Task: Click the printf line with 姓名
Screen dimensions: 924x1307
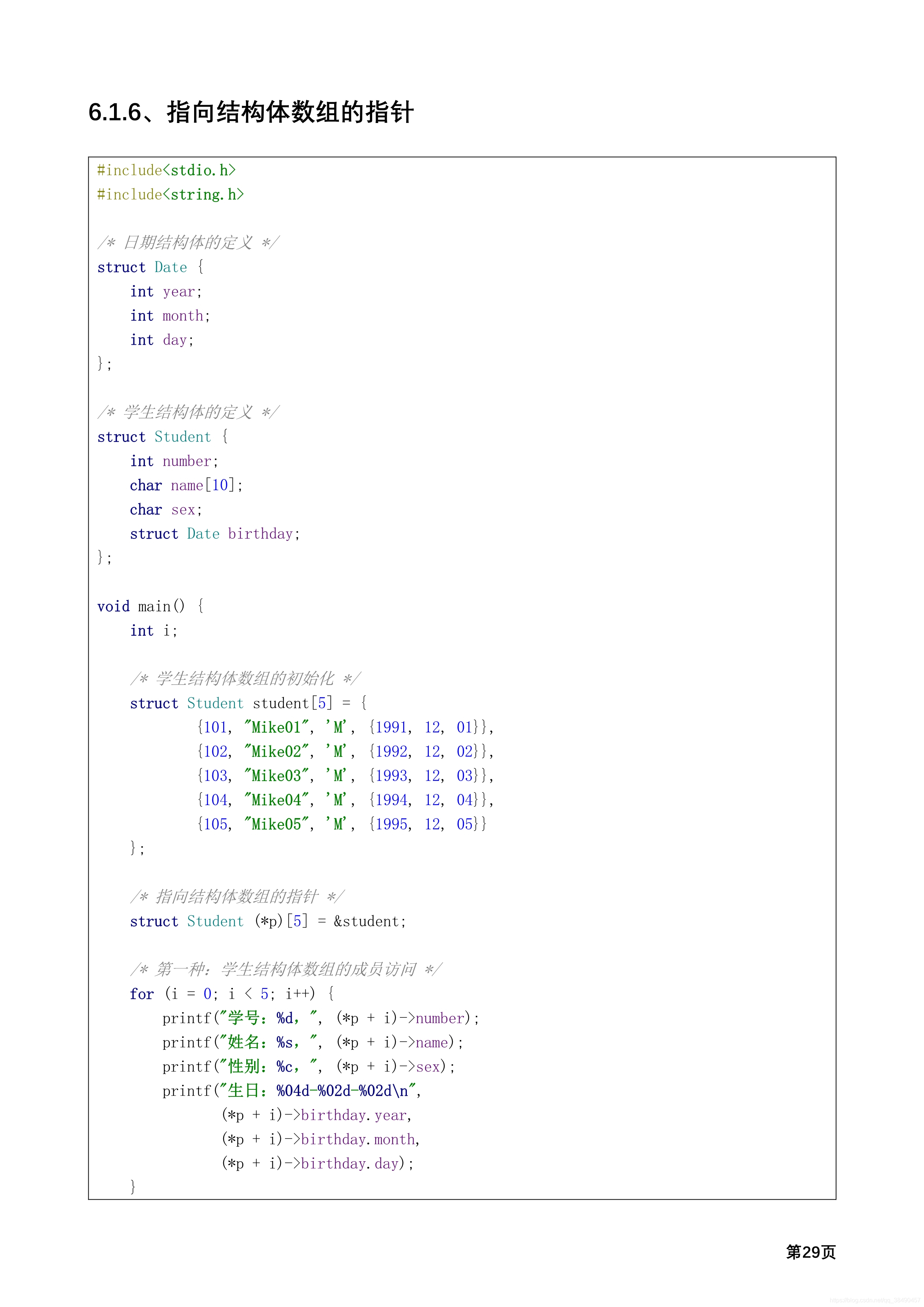Action: point(313,1042)
